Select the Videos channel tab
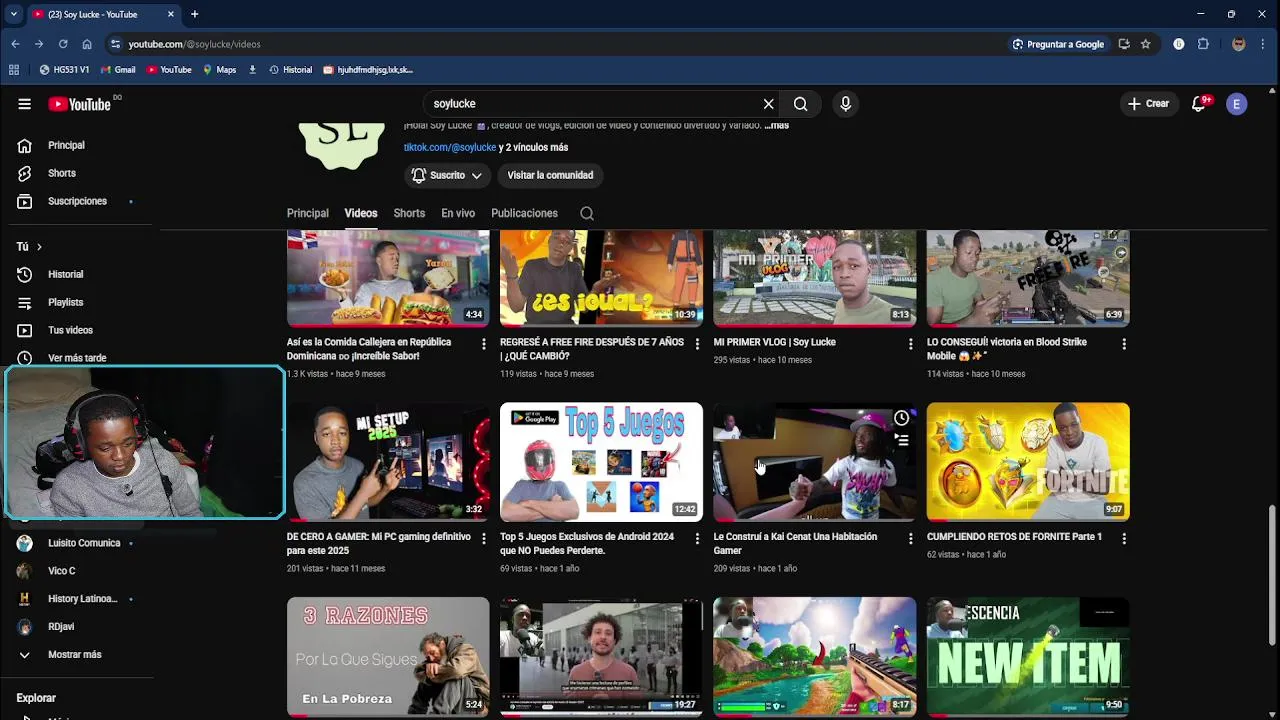Screen dimensions: 1280x720 point(361,213)
